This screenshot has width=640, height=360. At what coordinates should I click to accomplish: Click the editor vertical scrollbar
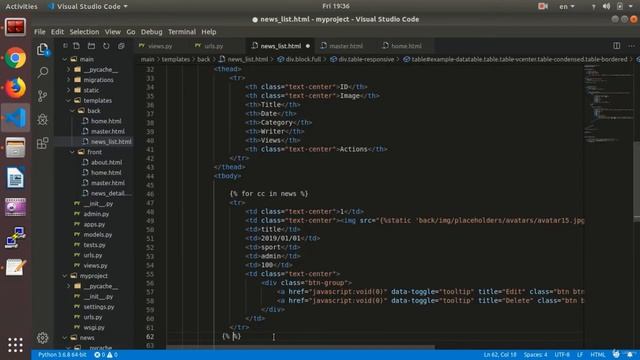[637, 181]
